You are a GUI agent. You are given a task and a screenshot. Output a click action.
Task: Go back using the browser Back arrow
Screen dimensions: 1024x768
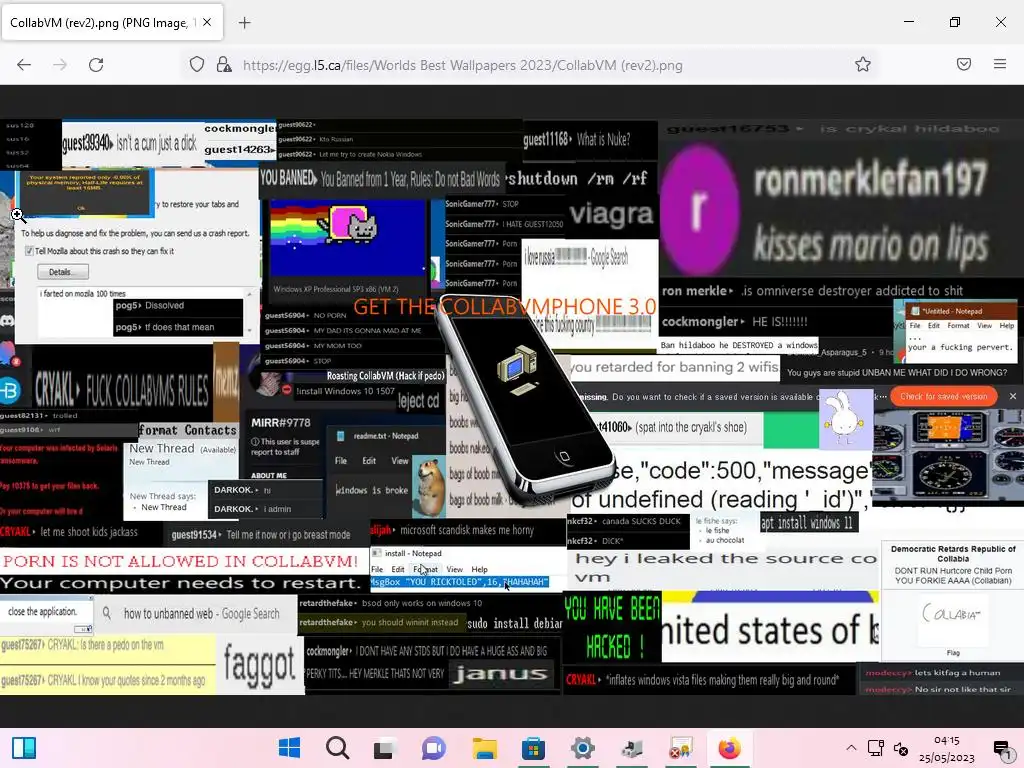pyautogui.click(x=24, y=65)
